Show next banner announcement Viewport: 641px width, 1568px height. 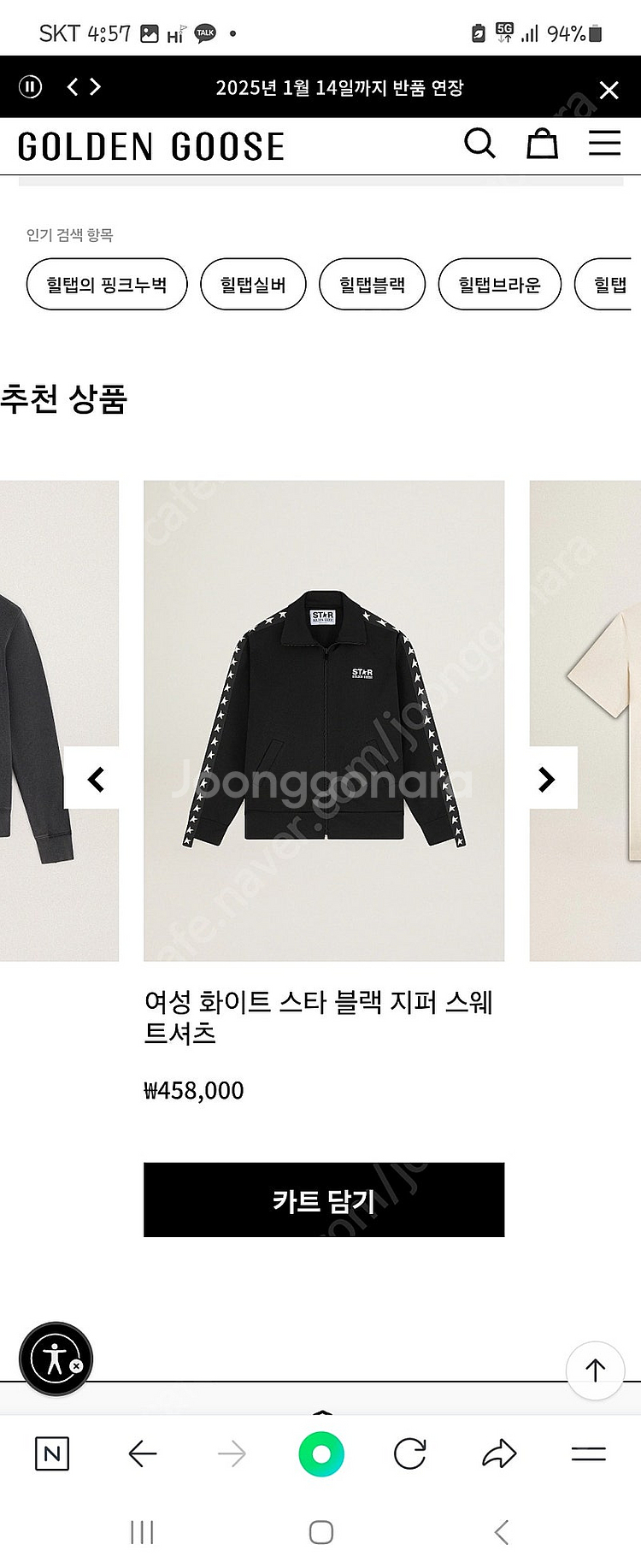(x=96, y=87)
